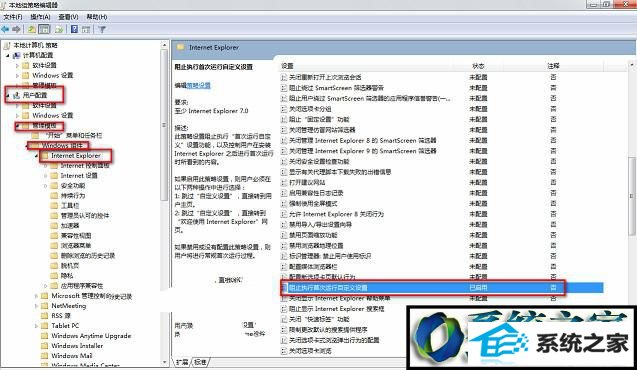The height and width of the screenshot is (370, 637).
Task: Click the settings list vertical scrollbar thumb
Action: point(633,197)
